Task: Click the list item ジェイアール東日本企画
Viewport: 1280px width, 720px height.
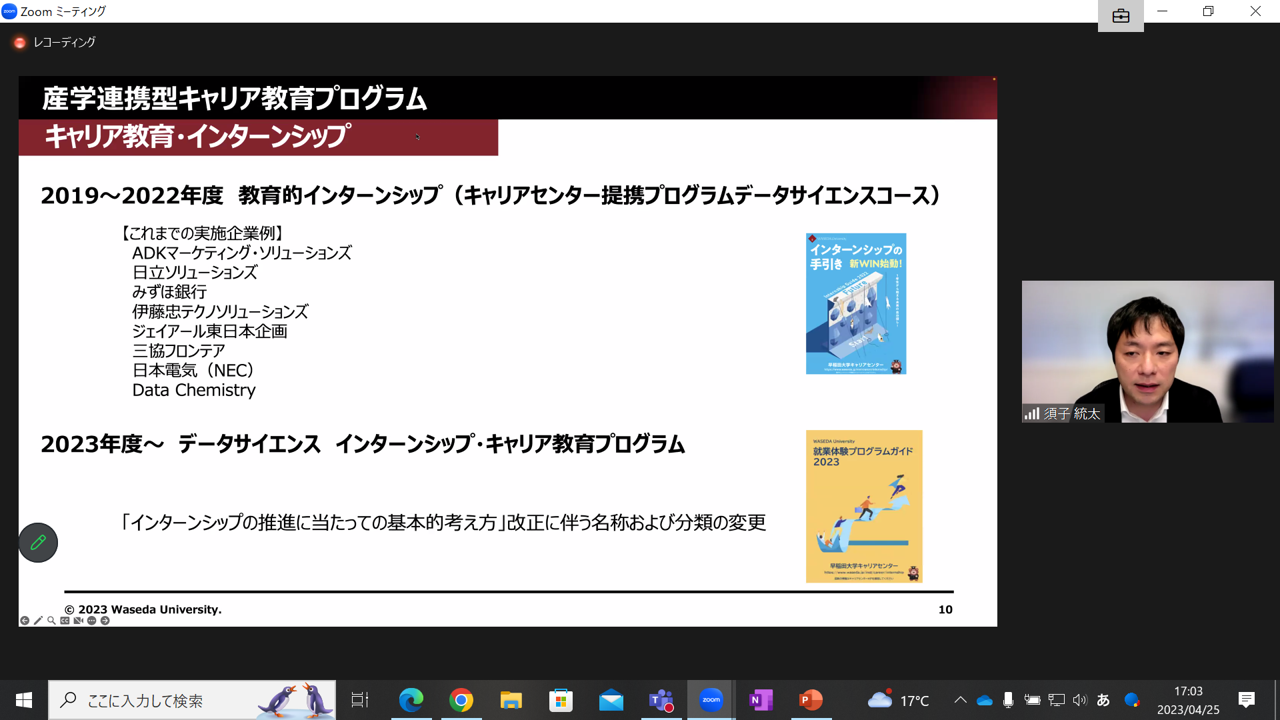Action: (x=210, y=331)
